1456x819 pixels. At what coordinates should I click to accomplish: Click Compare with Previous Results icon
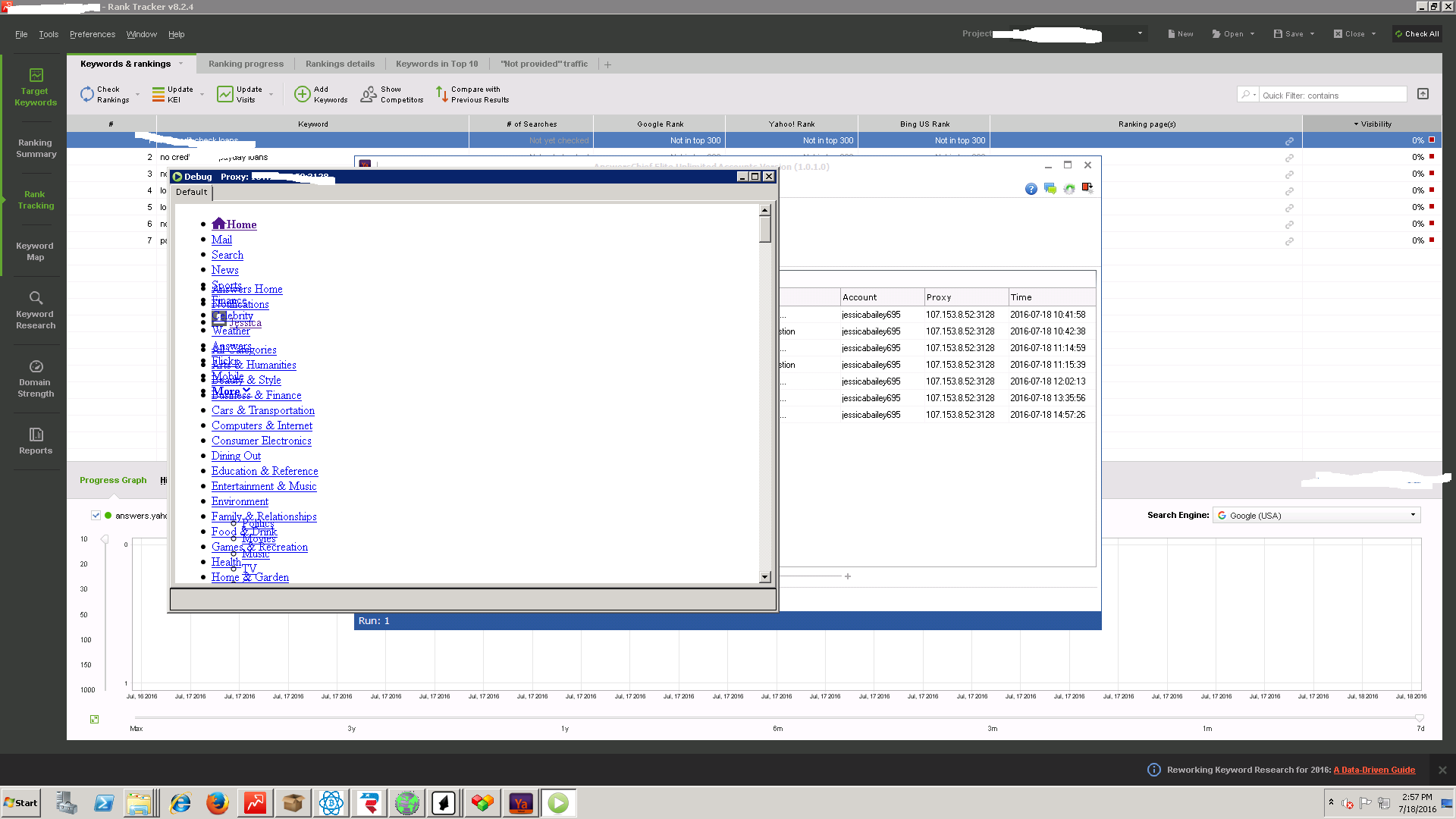tap(441, 94)
